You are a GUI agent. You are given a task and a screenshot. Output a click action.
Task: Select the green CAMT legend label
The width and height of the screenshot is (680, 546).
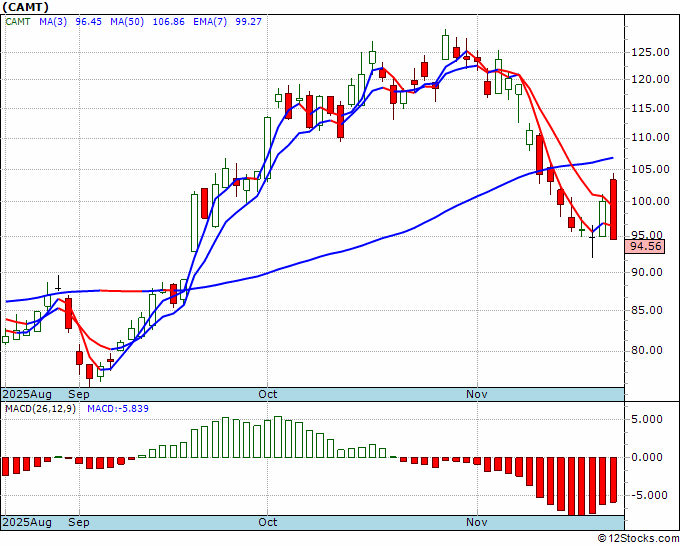coord(18,22)
